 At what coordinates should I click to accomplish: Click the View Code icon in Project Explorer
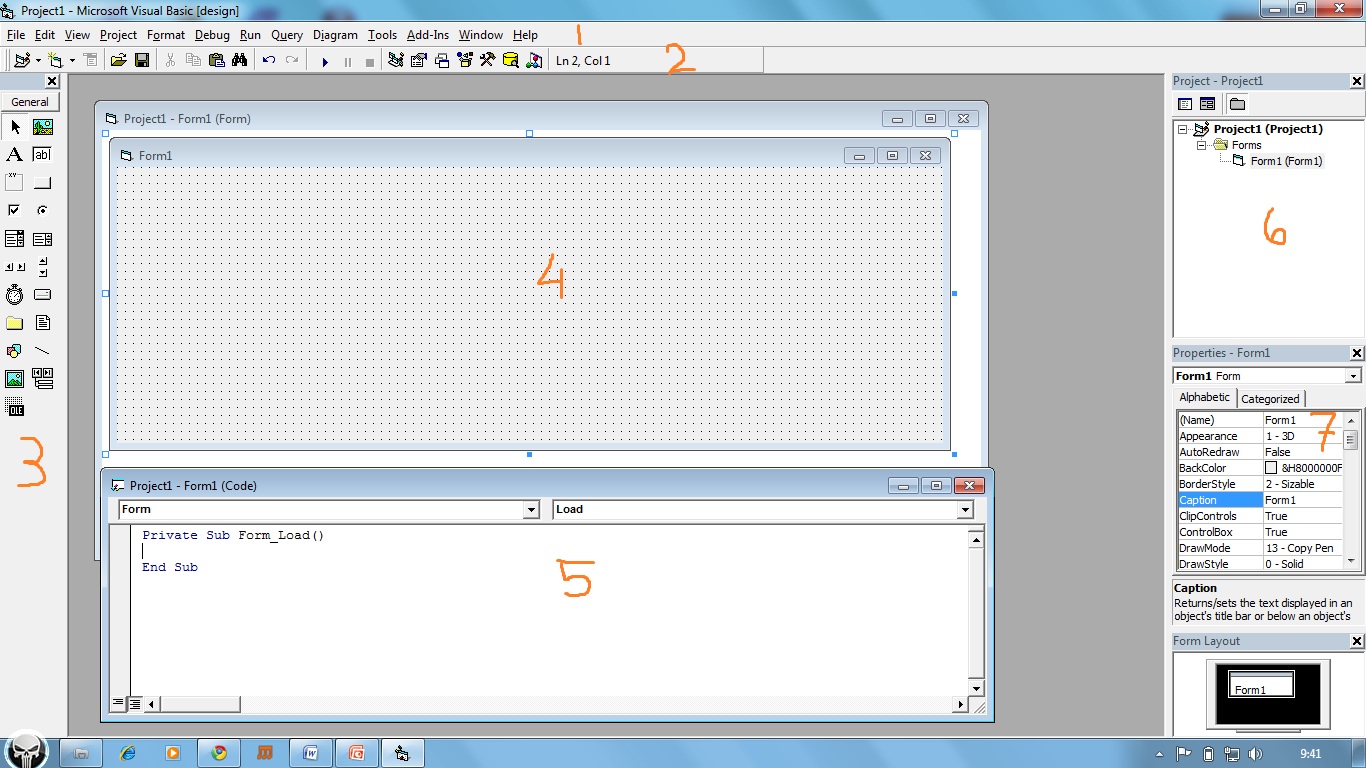click(x=1185, y=103)
